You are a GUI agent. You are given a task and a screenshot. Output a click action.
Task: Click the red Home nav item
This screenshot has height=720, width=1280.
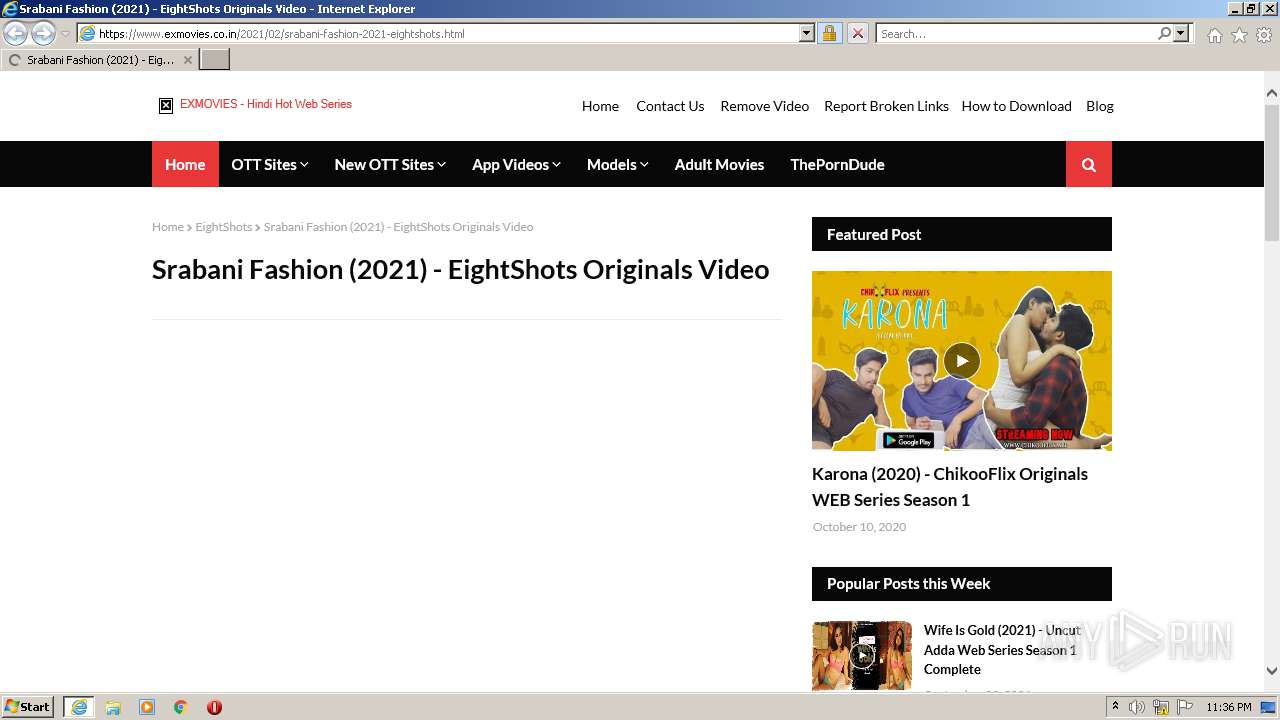pos(185,164)
